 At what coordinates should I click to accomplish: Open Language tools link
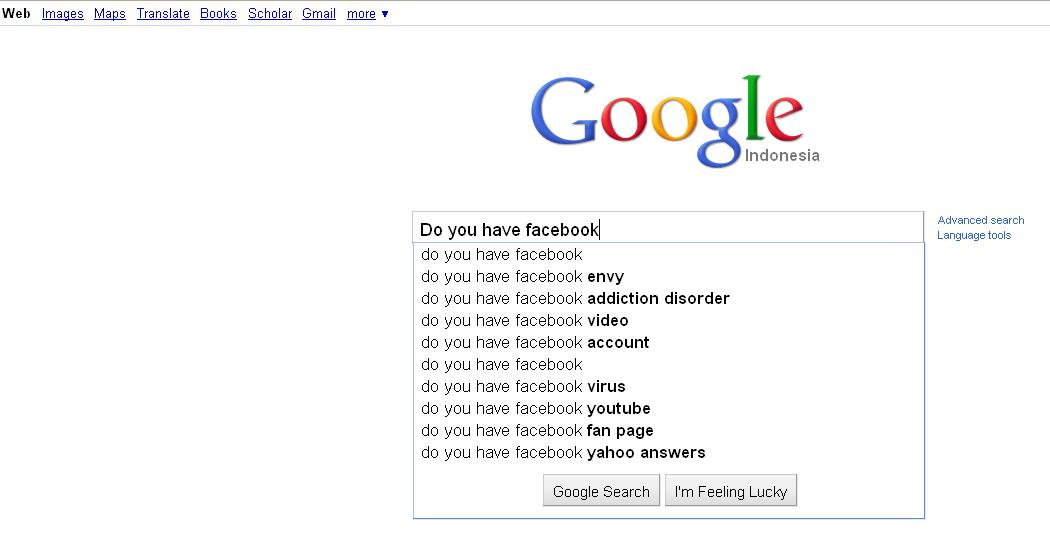click(974, 235)
